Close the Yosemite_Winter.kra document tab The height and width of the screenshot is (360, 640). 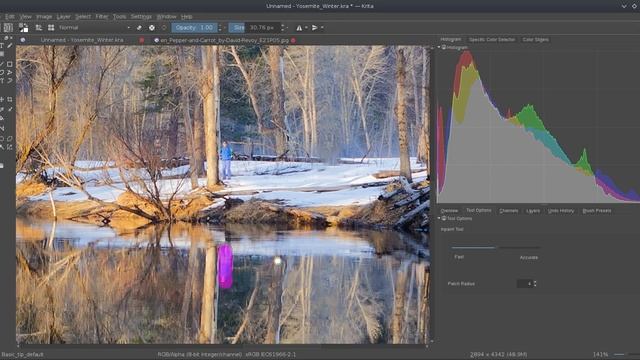coord(142,40)
